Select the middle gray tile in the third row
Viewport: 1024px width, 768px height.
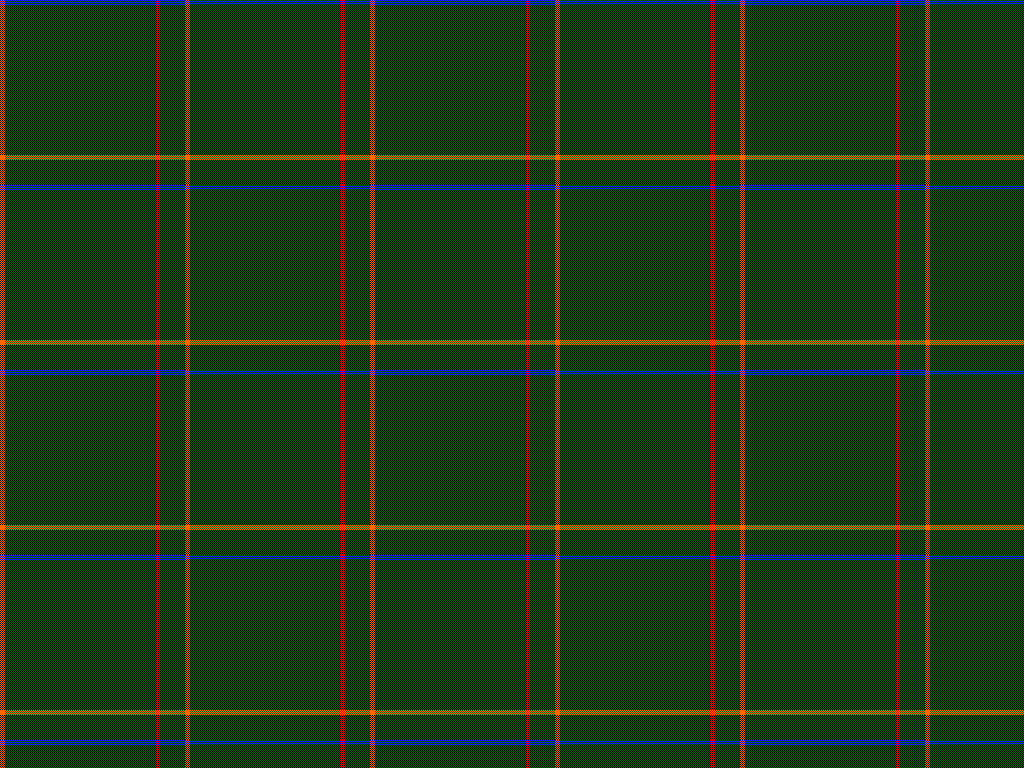[463, 450]
